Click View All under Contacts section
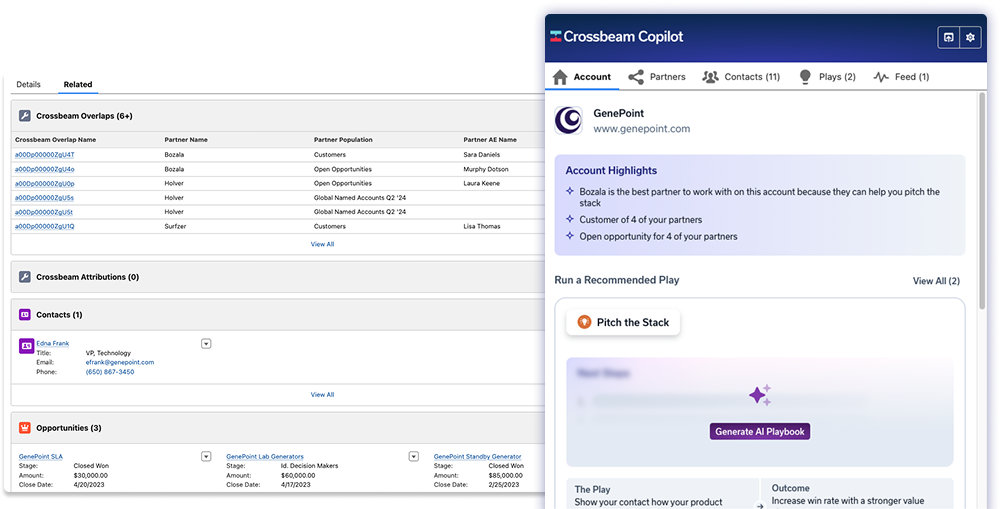1001x509 pixels. pos(322,395)
